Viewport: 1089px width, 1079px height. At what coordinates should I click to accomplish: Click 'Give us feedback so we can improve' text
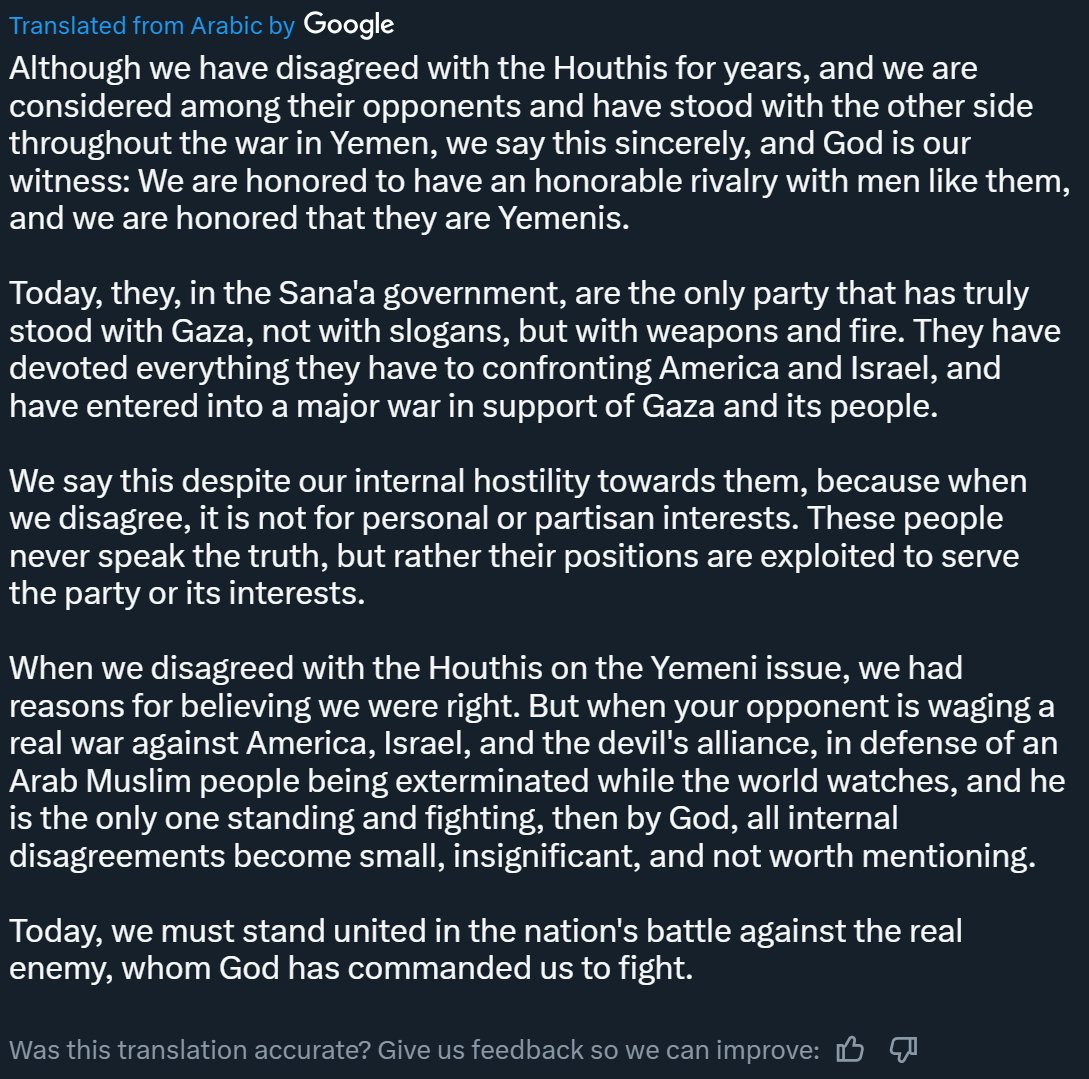(599, 1050)
